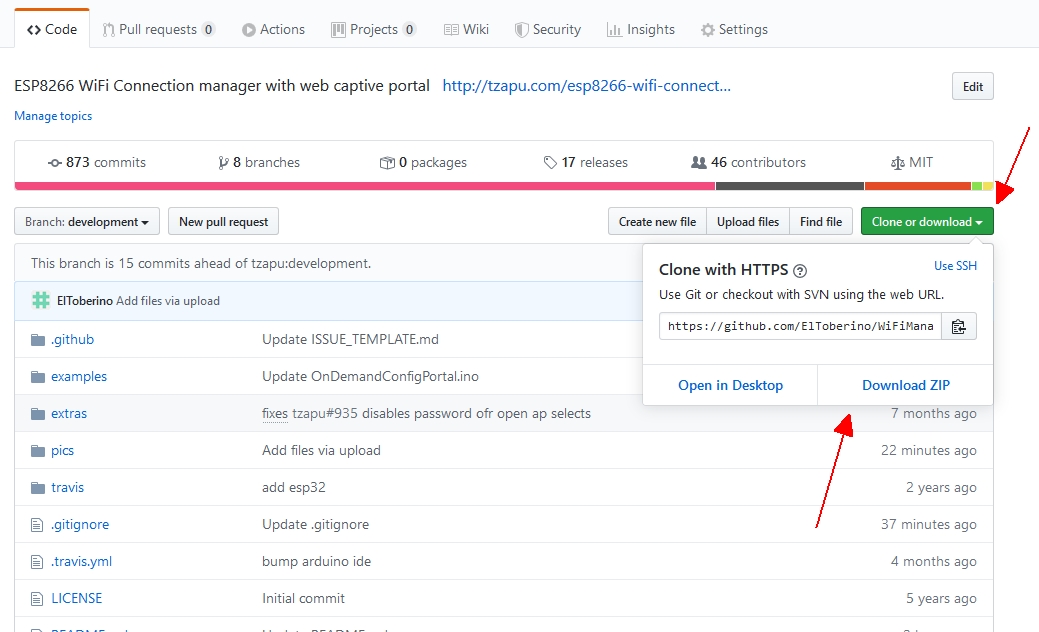Click New pull request button
The image size is (1039, 632).
[x=223, y=221]
